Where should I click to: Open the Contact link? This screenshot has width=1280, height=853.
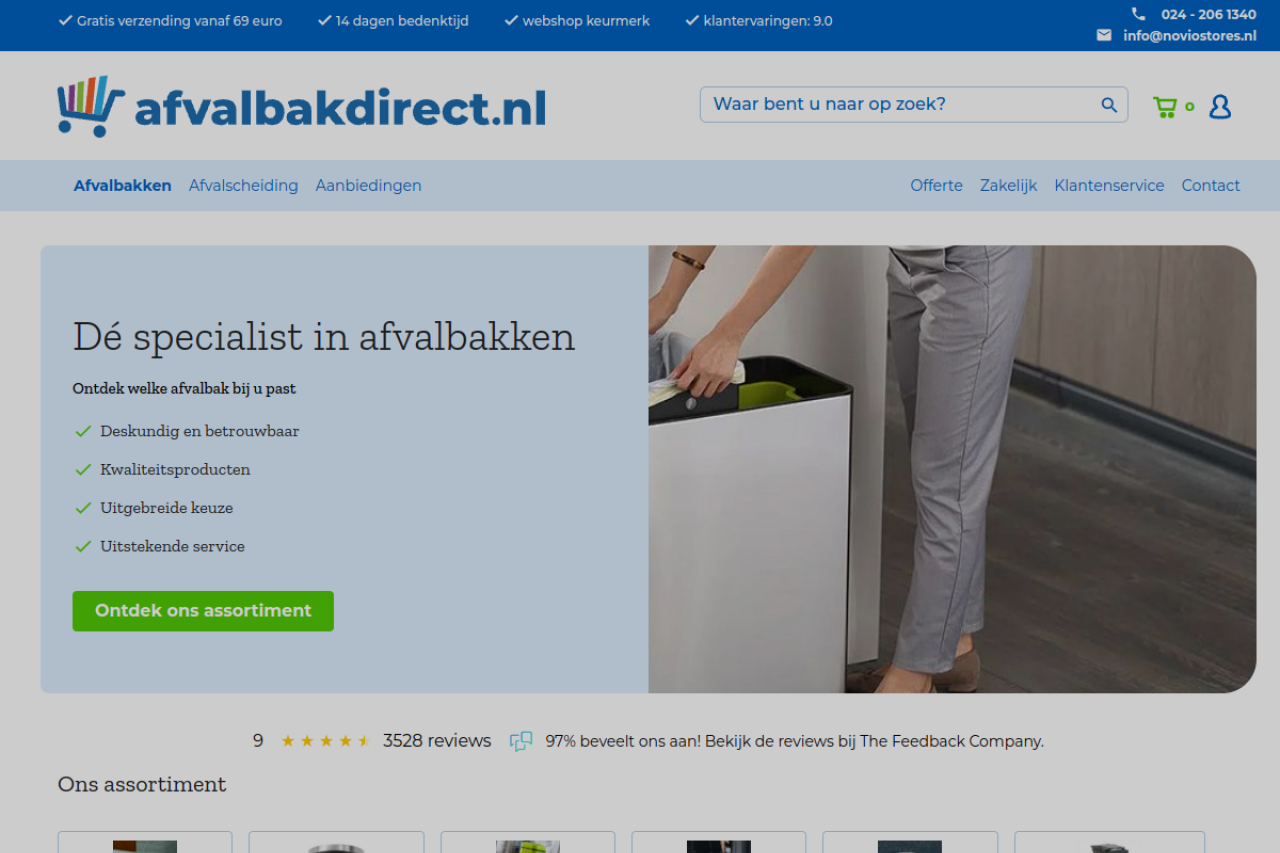tap(1210, 185)
